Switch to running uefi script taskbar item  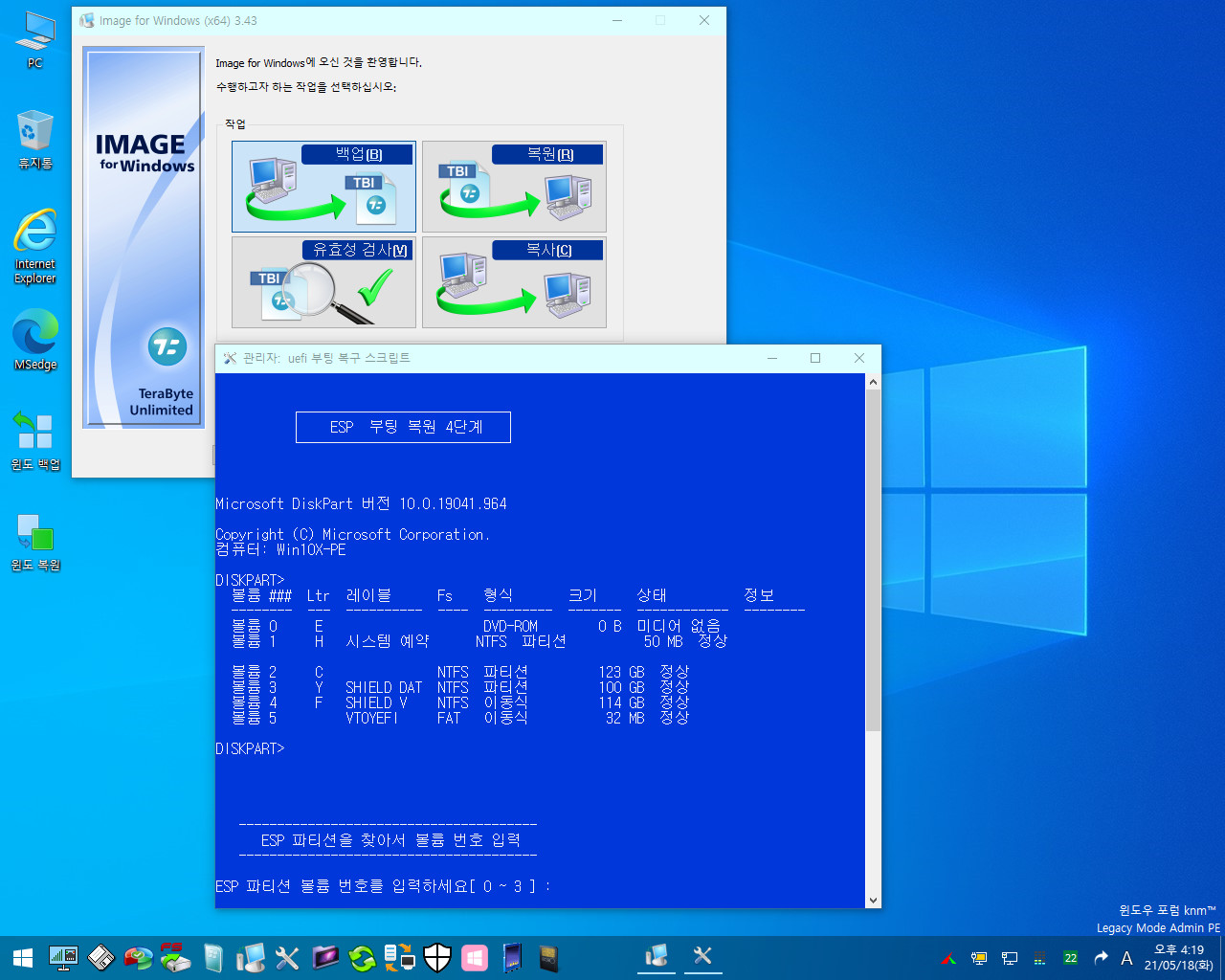pyautogui.click(x=702, y=957)
